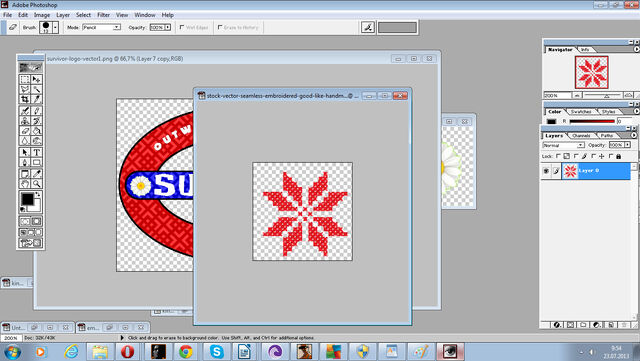Select the Rectangular Marquee tool
Image resolution: width=640 pixels, height=361 pixels.
point(25,79)
